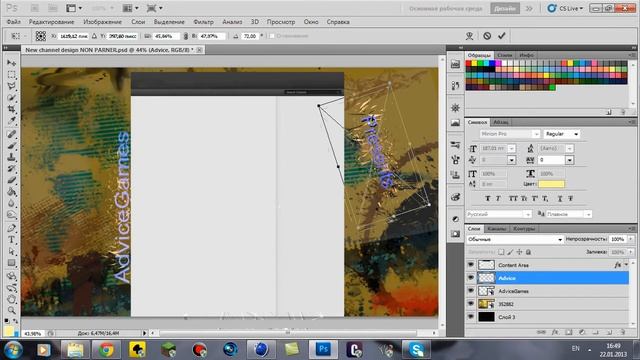The image size is (640, 360).
Task: Open the CS Live button
Action: coord(566,8)
